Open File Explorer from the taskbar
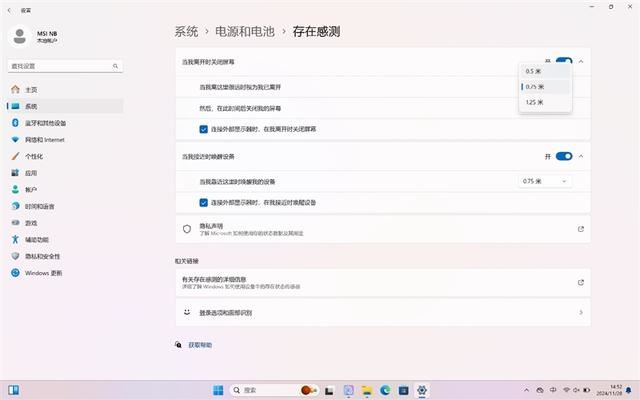Image resolution: width=640 pixels, height=400 pixels. (367, 391)
